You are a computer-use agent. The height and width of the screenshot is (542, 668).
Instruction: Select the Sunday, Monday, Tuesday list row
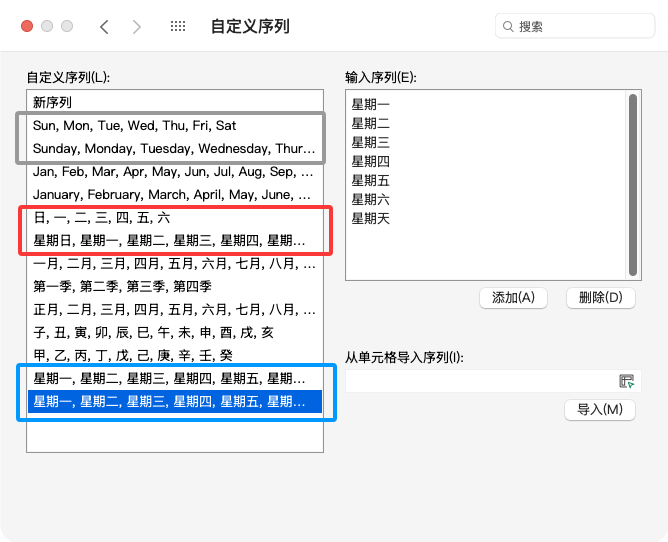click(175, 148)
